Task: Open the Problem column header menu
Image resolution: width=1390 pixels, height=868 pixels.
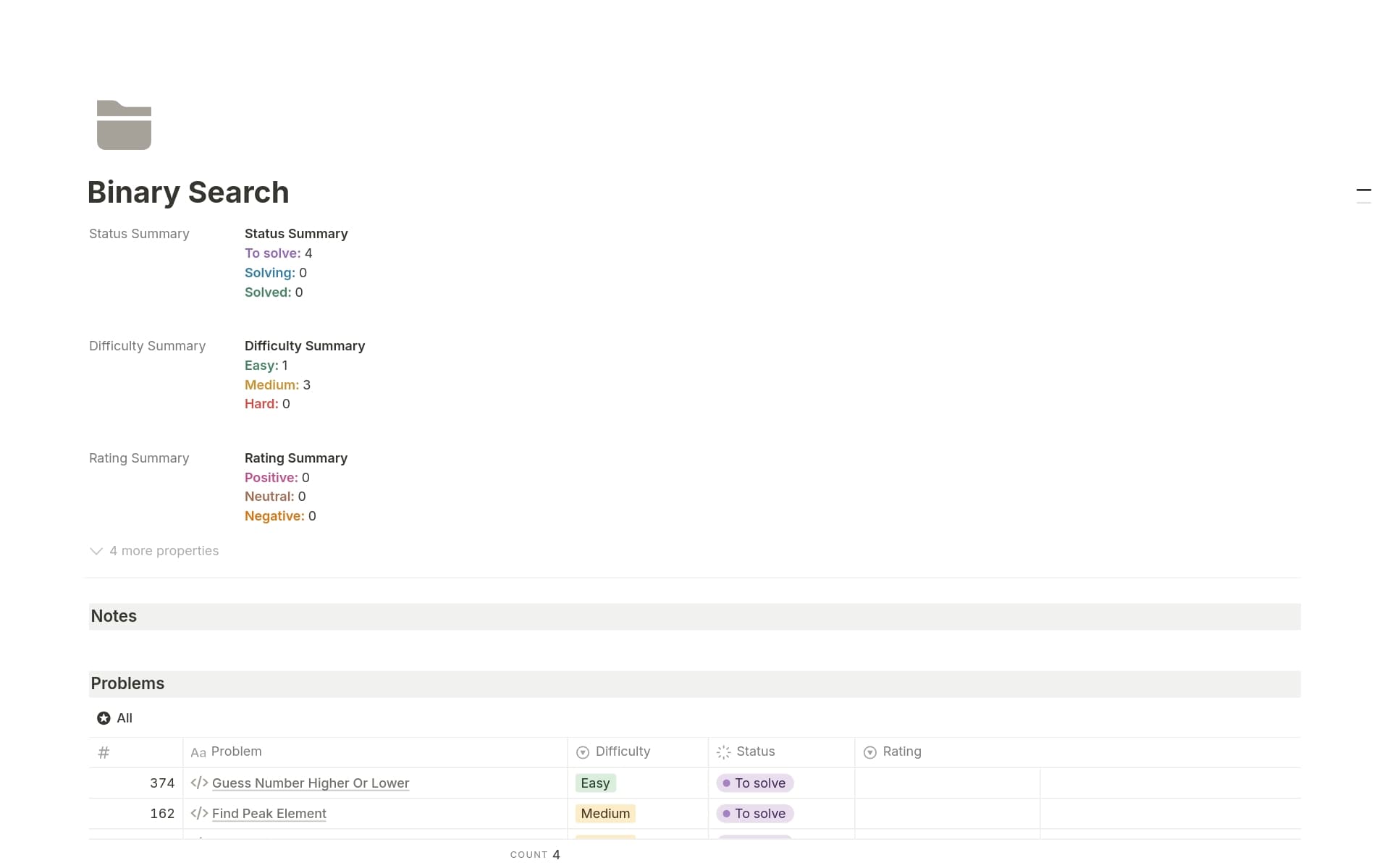Action: click(237, 752)
